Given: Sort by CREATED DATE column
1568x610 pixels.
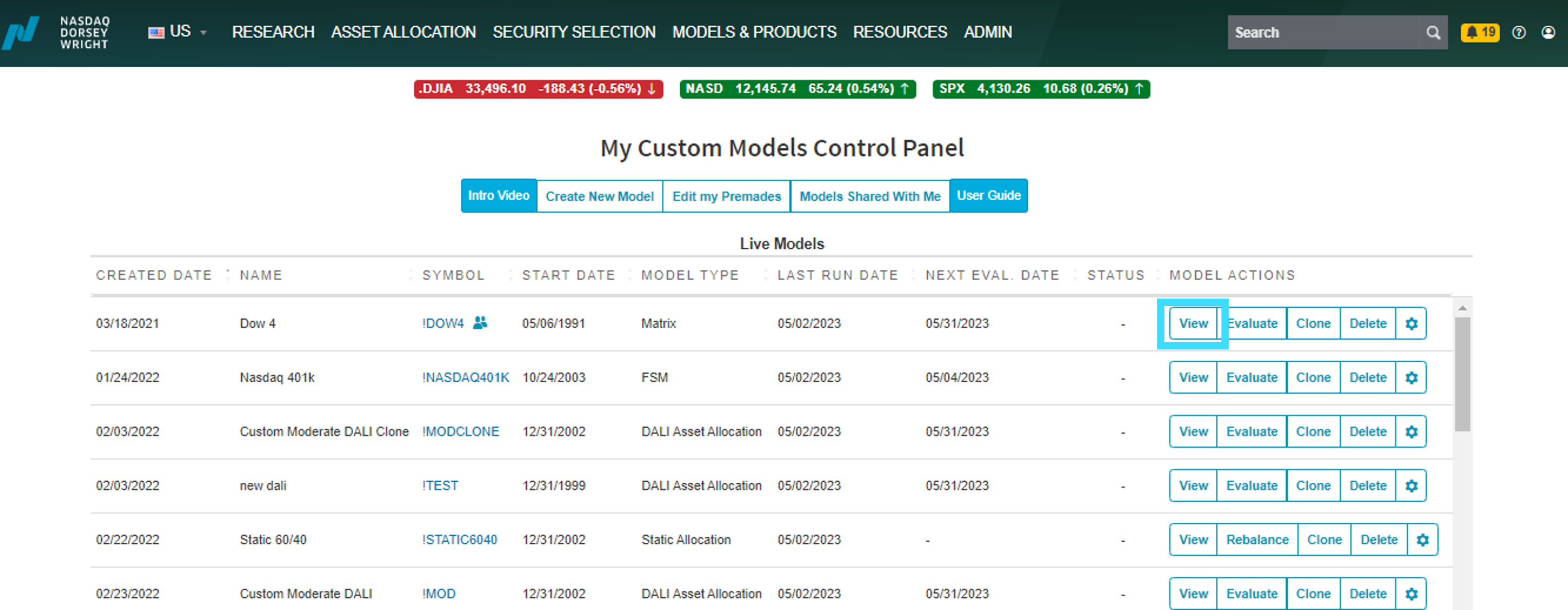Looking at the screenshot, I should [x=154, y=276].
